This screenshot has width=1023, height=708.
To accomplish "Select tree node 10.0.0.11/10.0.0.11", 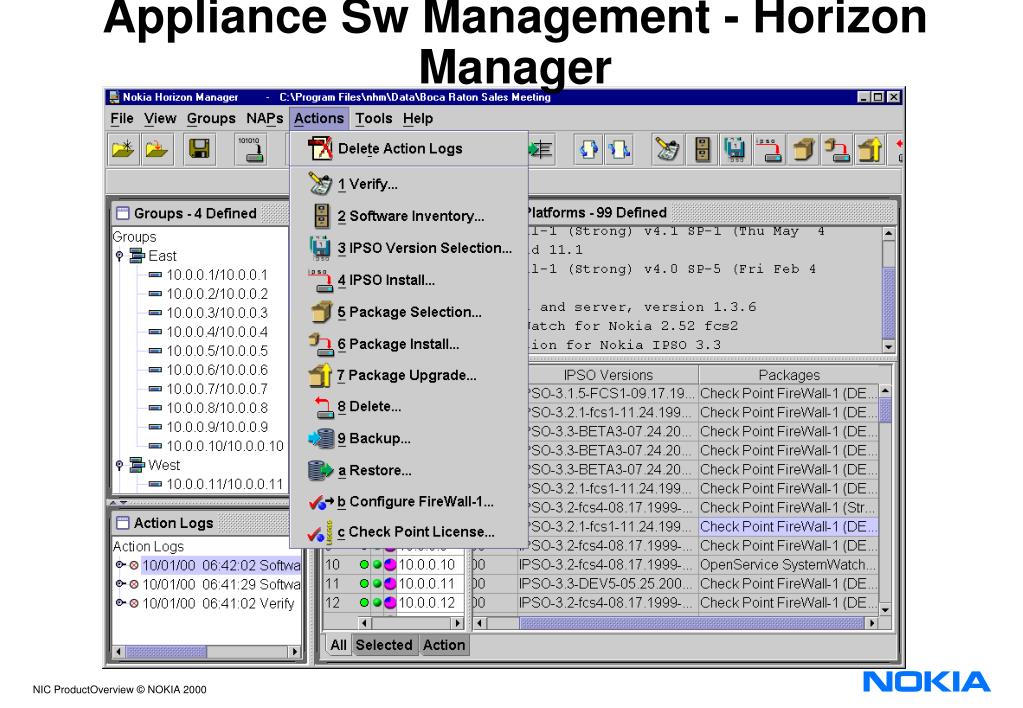I will [x=224, y=484].
